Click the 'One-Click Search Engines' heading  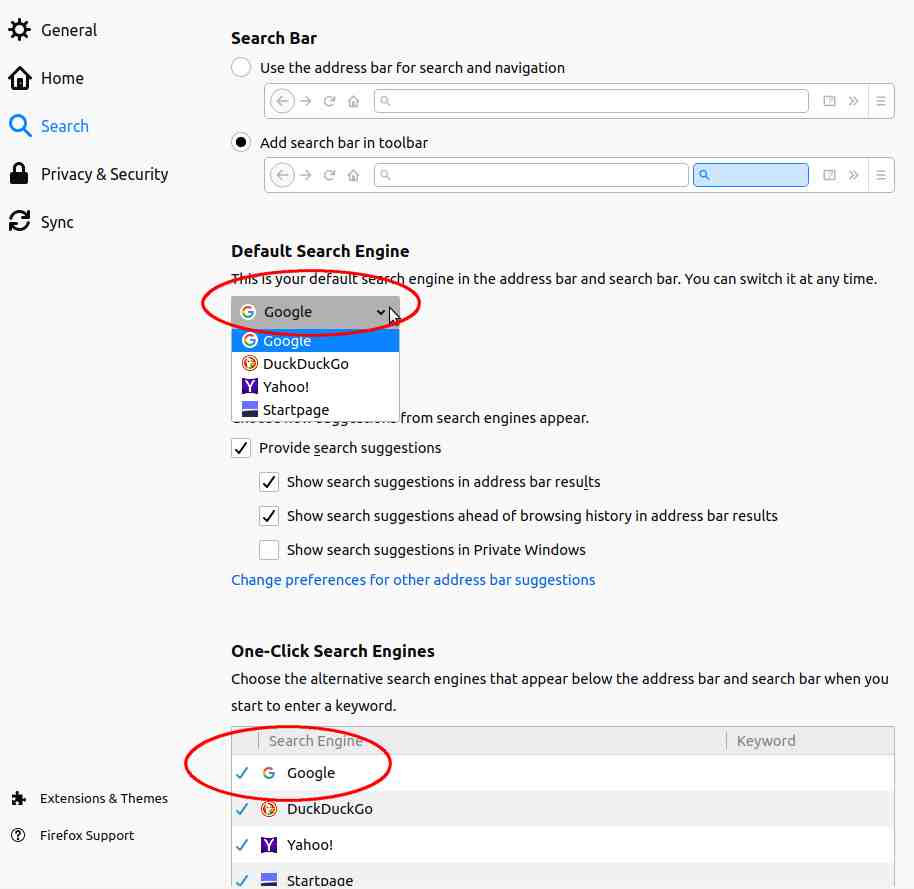pyautogui.click(x=333, y=651)
